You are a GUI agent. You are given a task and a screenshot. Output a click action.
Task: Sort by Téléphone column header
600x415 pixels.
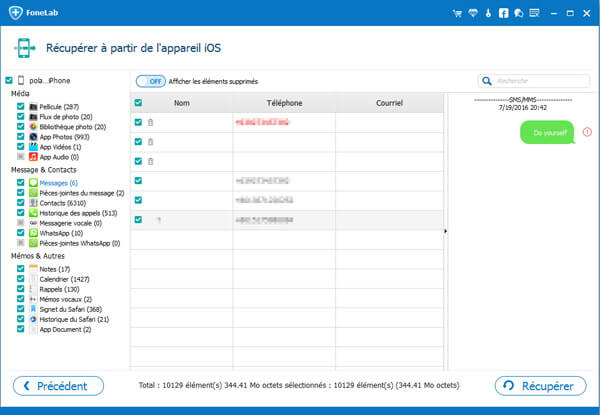click(x=284, y=103)
